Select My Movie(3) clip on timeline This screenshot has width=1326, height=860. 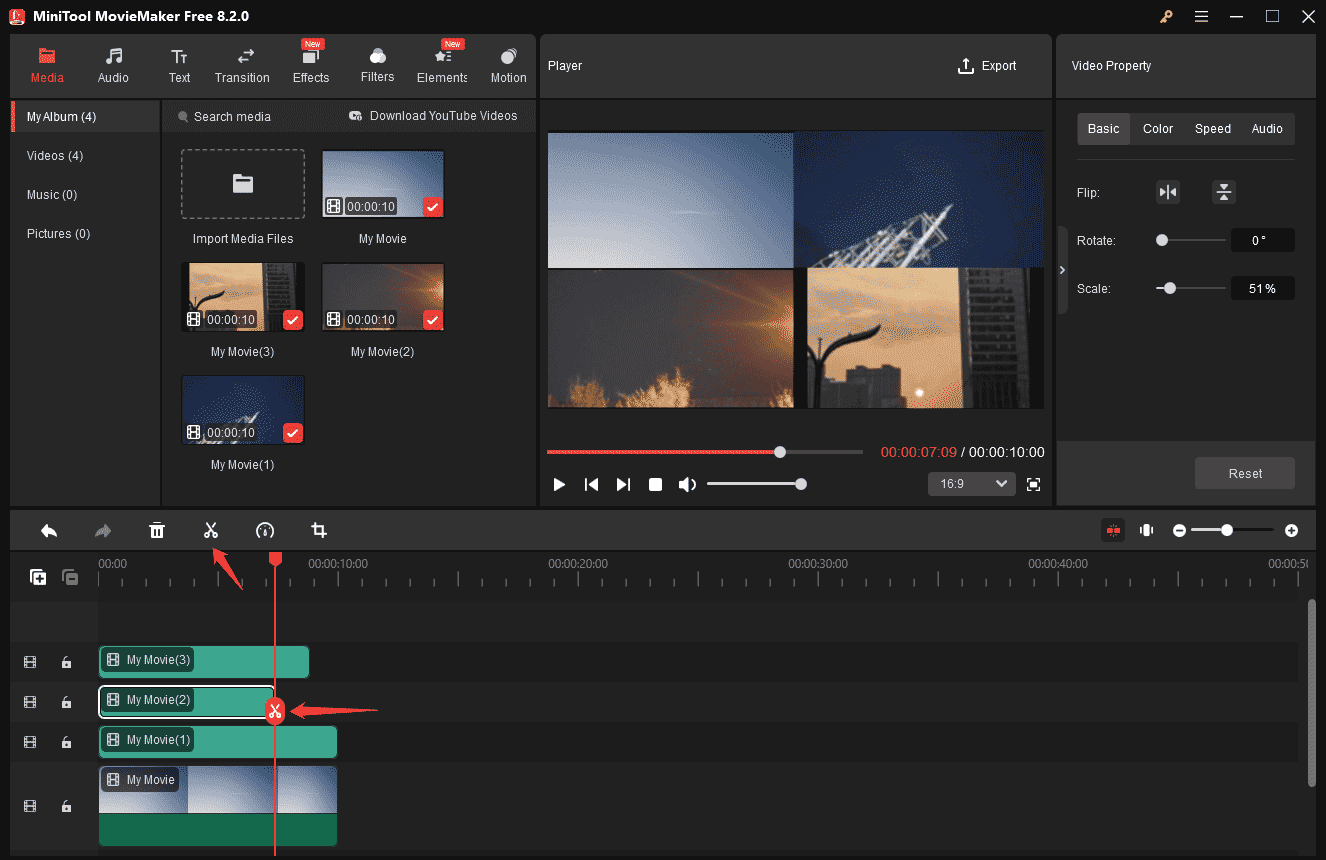pyautogui.click(x=204, y=662)
